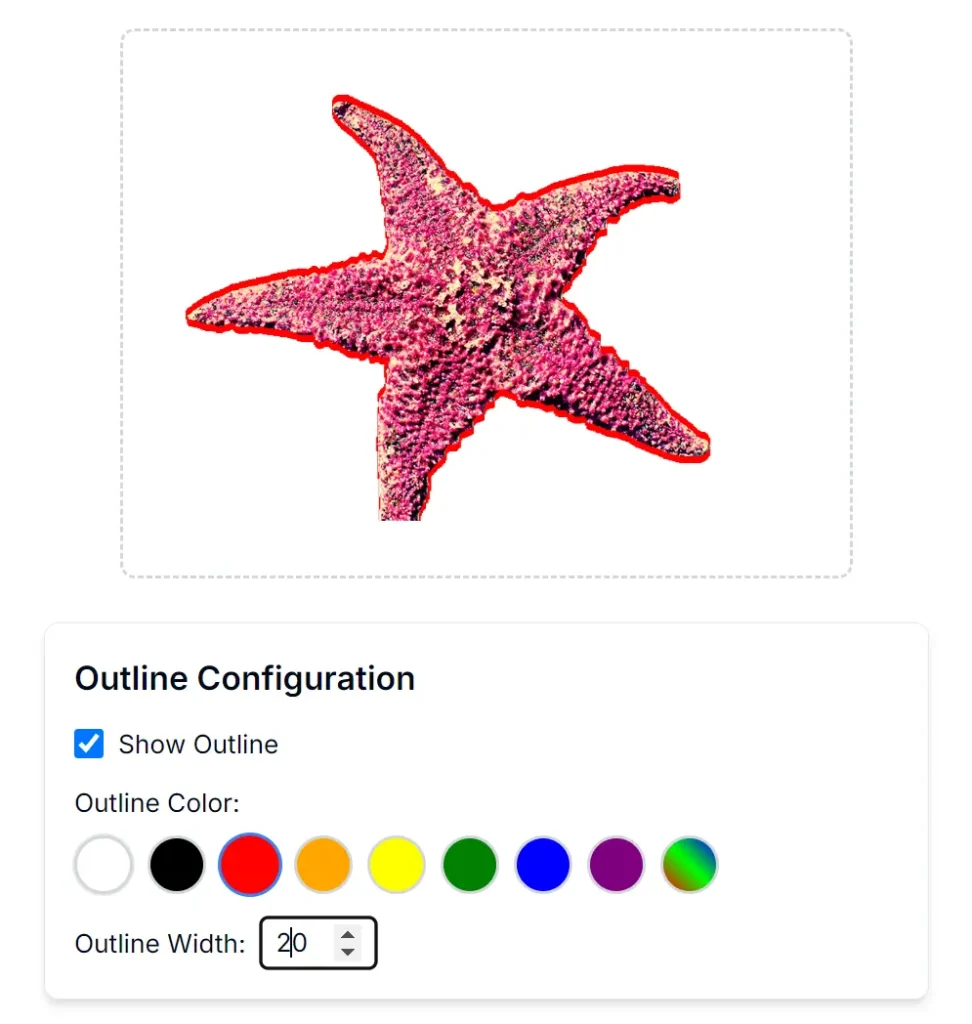The width and height of the screenshot is (972, 1024).
Task: Pick yellow as the outline color
Action: click(x=396, y=864)
